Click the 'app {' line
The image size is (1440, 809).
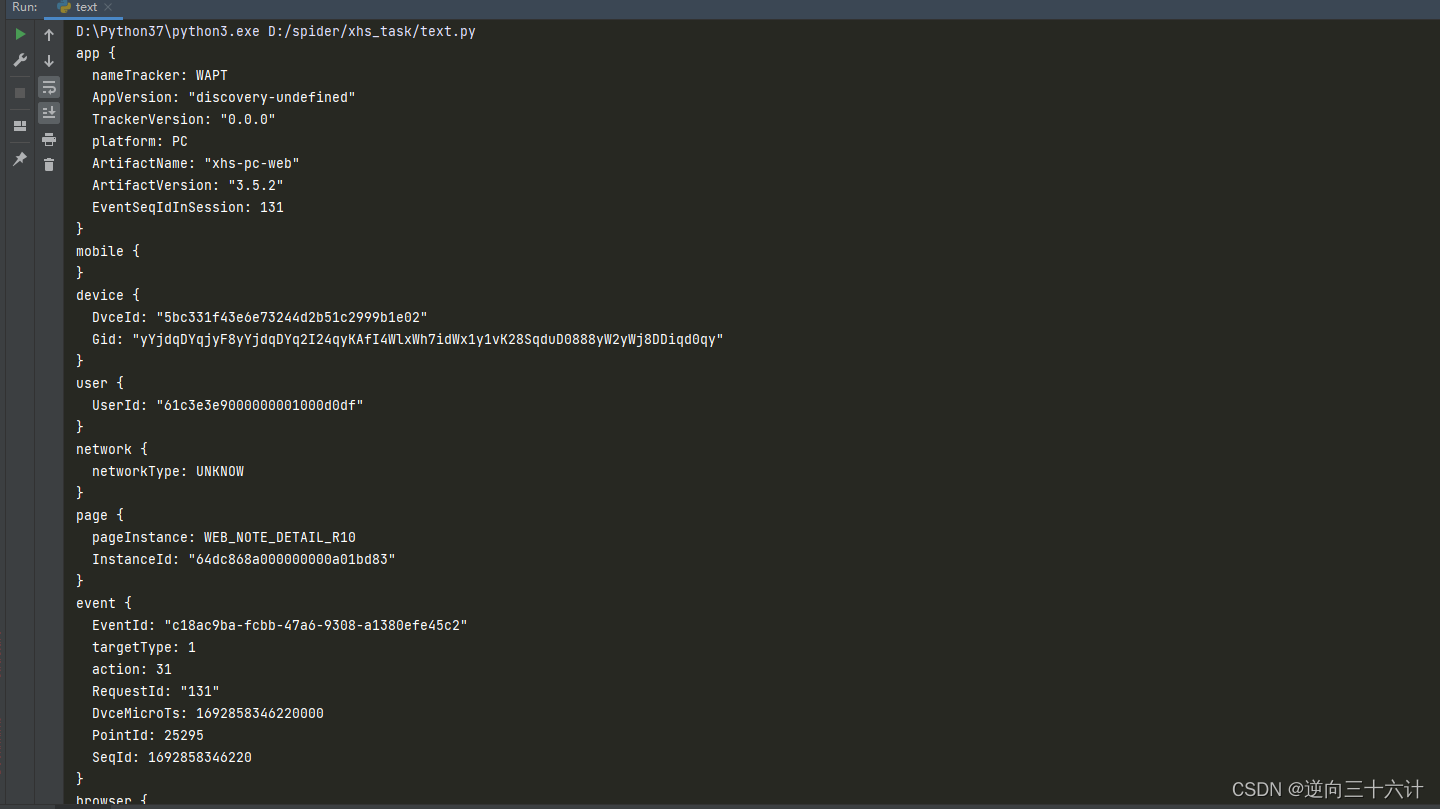tap(96, 53)
